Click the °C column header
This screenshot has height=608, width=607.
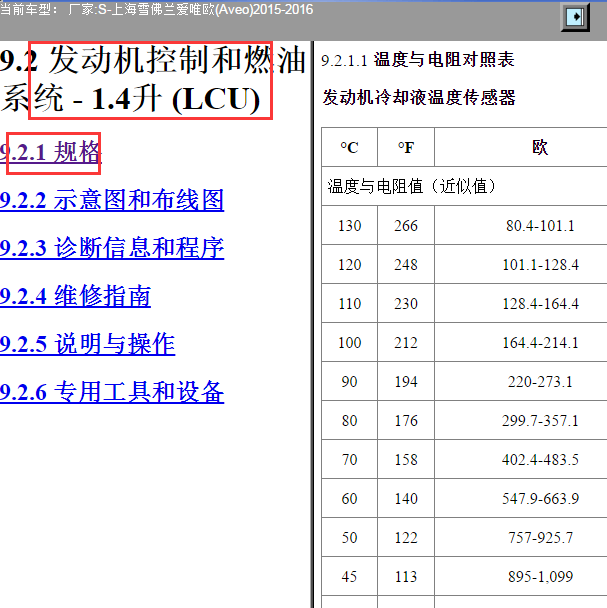(x=349, y=147)
